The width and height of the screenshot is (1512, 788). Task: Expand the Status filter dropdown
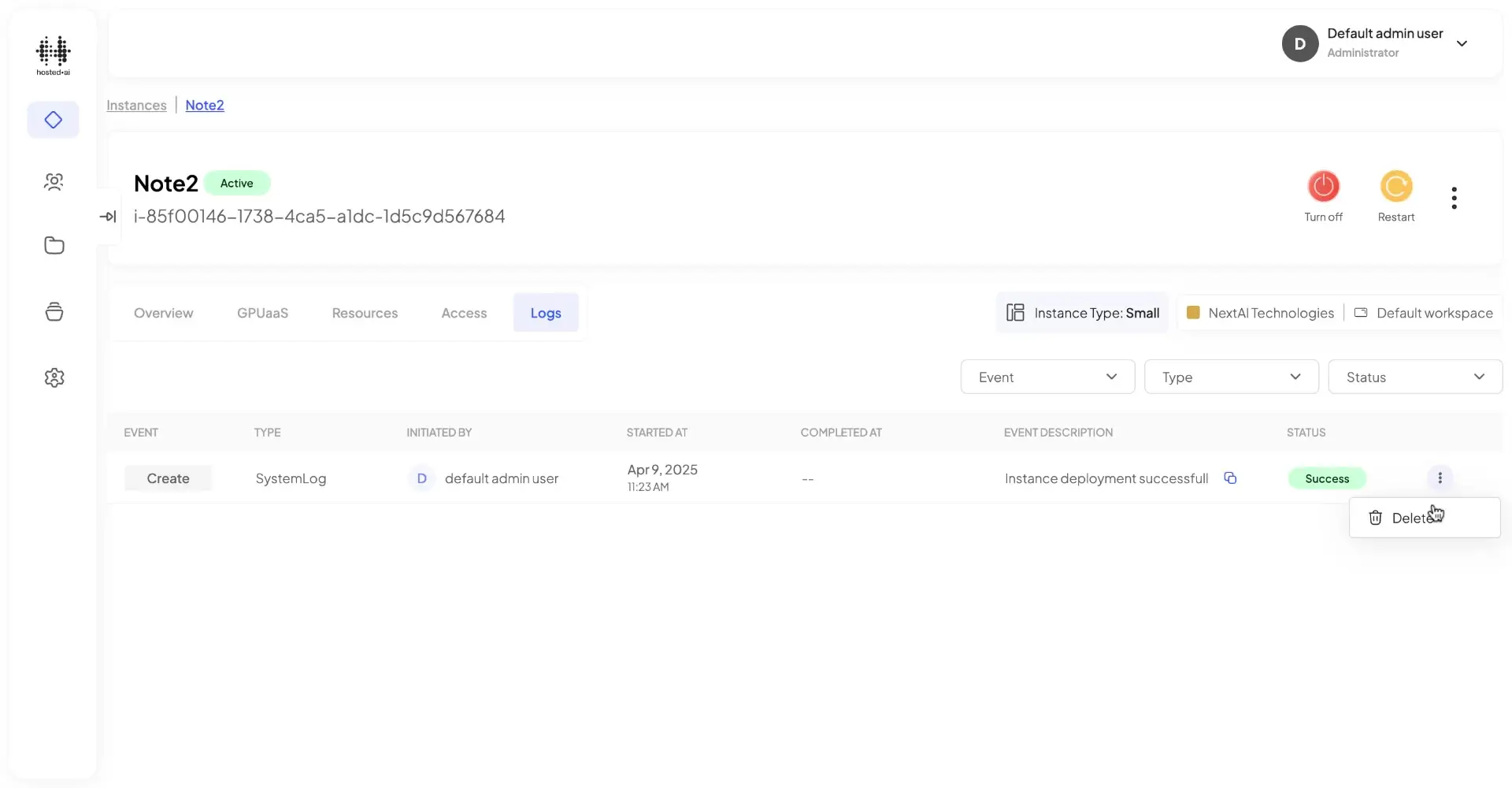coord(1414,377)
